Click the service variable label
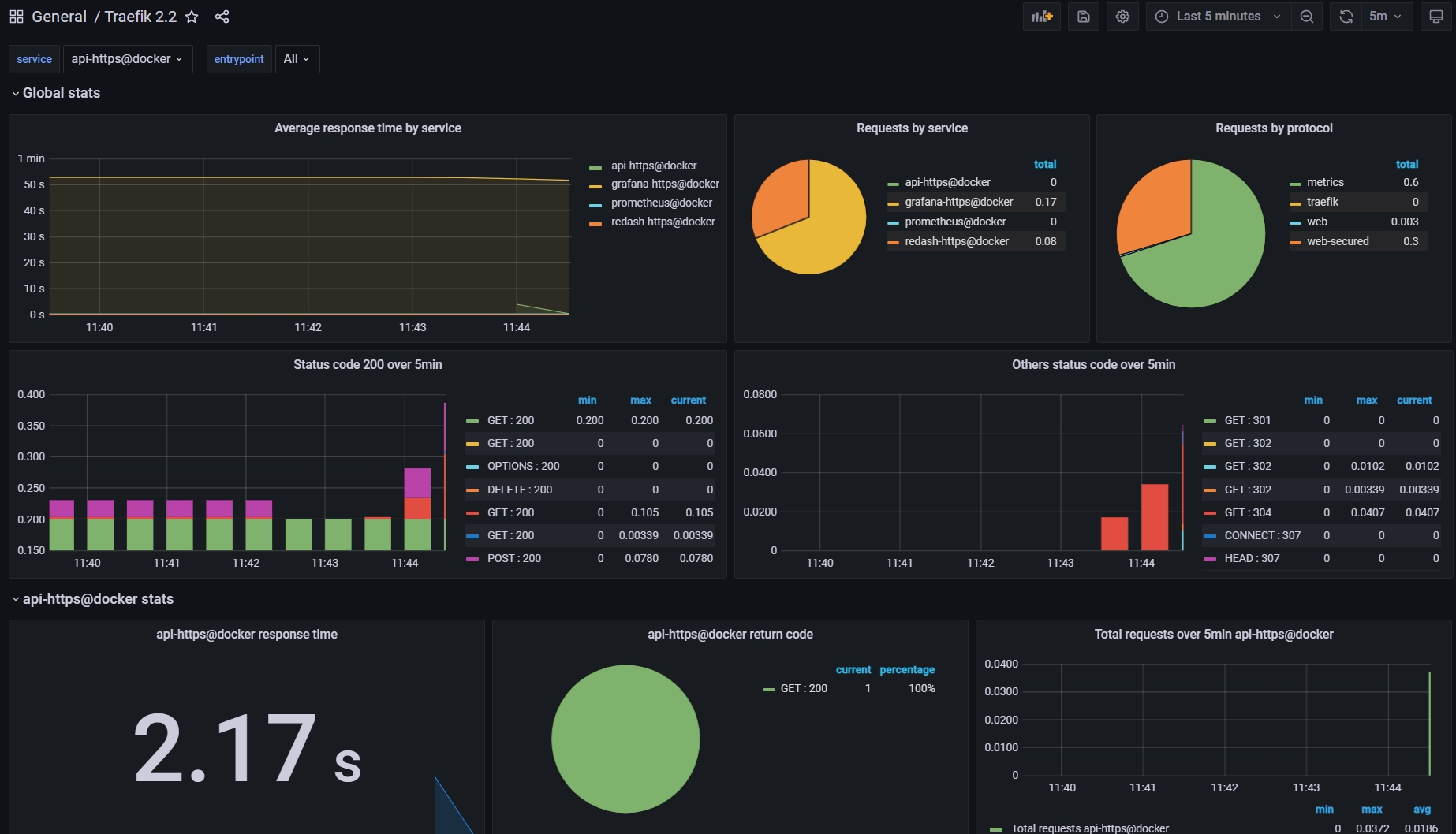The image size is (1456, 834). click(x=34, y=59)
